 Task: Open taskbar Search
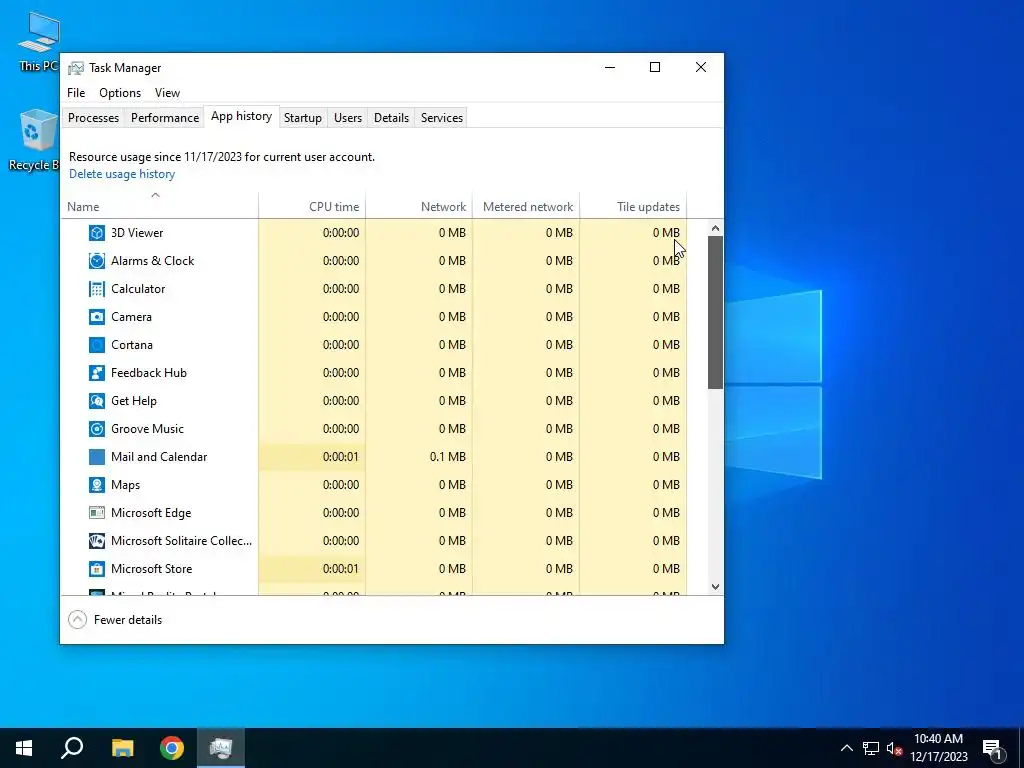pyautogui.click(x=72, y=748)
